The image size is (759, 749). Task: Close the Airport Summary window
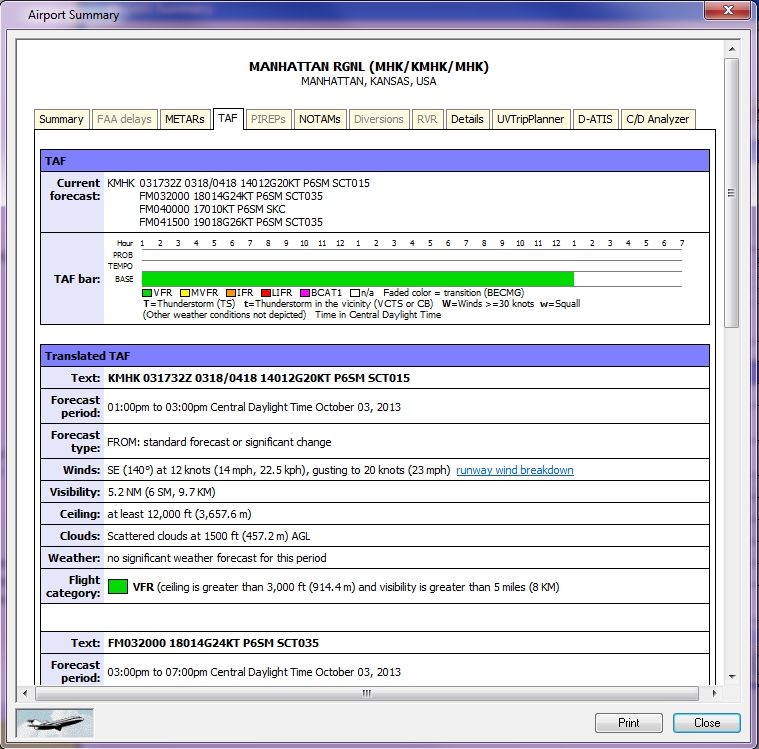(x=706, y=722)
